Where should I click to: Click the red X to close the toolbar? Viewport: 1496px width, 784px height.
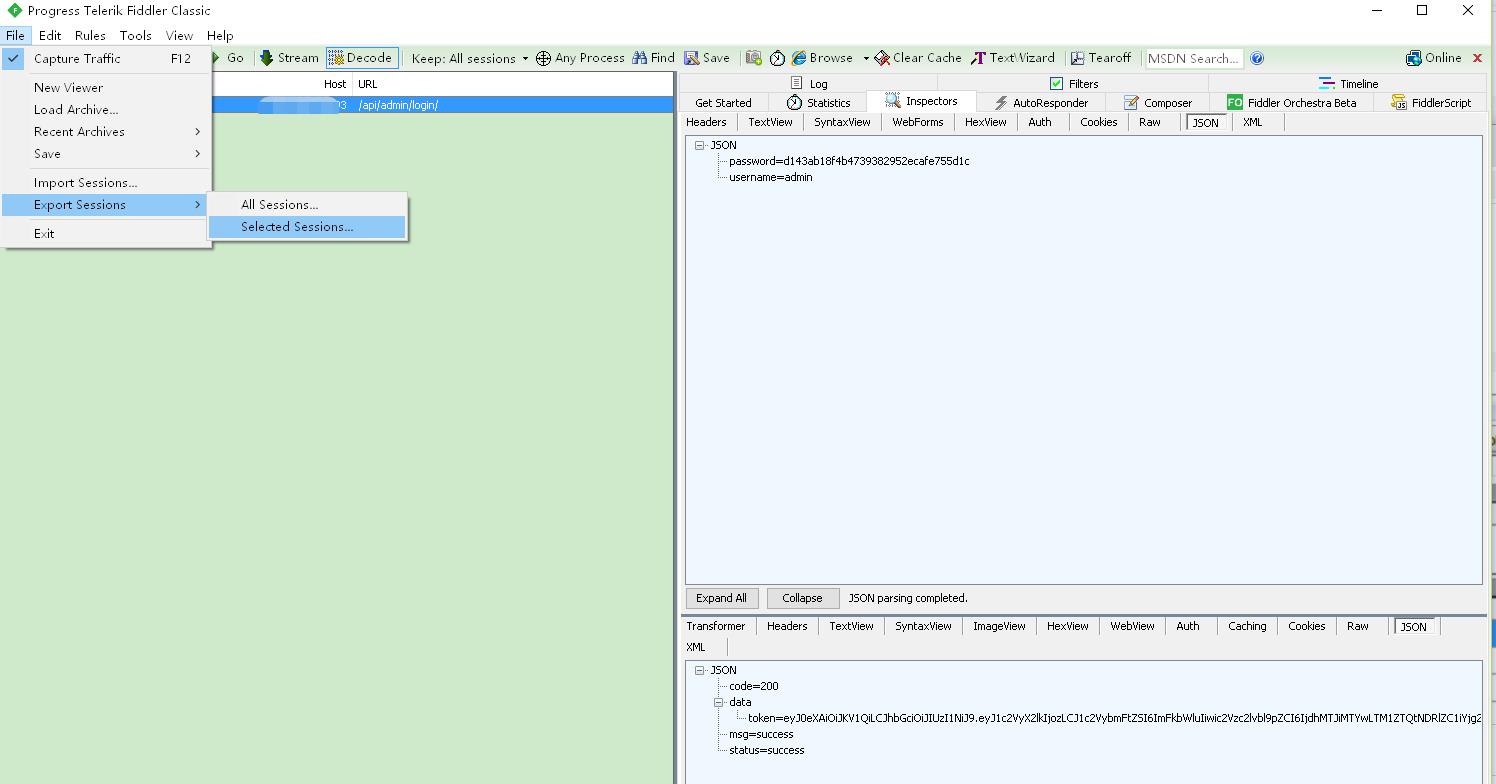[1478, 58]
